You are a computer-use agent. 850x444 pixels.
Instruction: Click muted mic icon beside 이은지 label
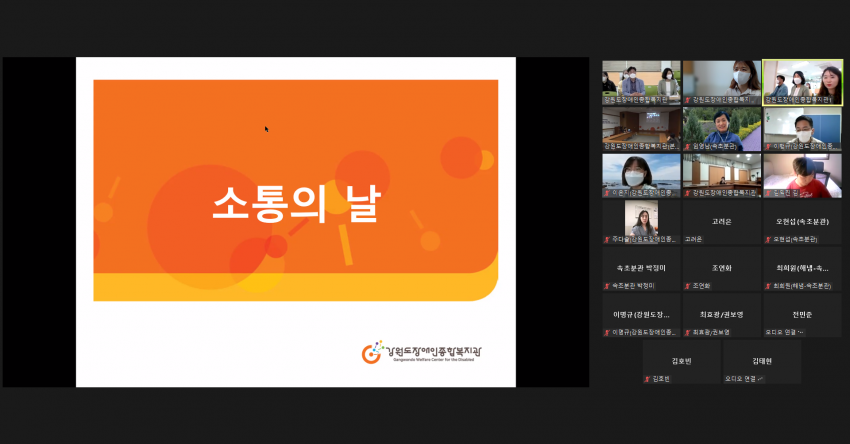608,193
